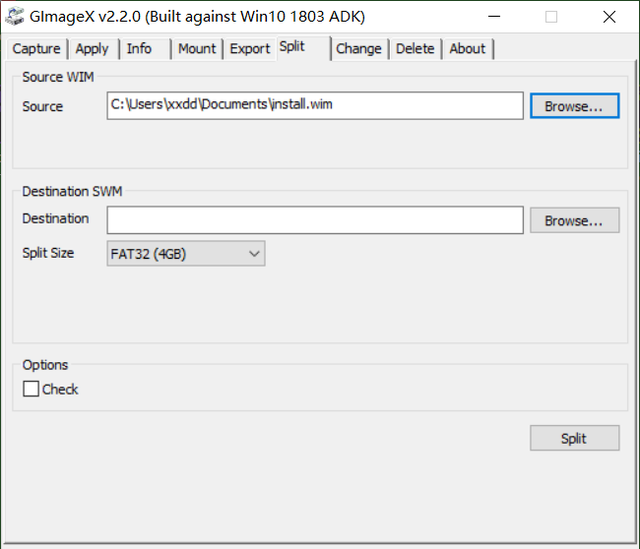Image resolution: width=640 pixels, height=549 pixels.
Task: Click the Split button
Action: tap(575, 438)
